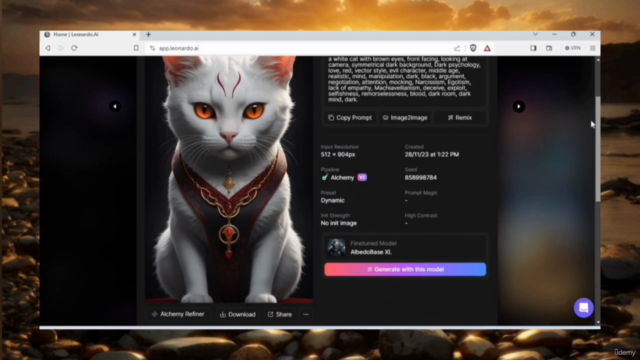Click the Brave Rewards triangle icon
640x360 pixels.
point(487,48)
